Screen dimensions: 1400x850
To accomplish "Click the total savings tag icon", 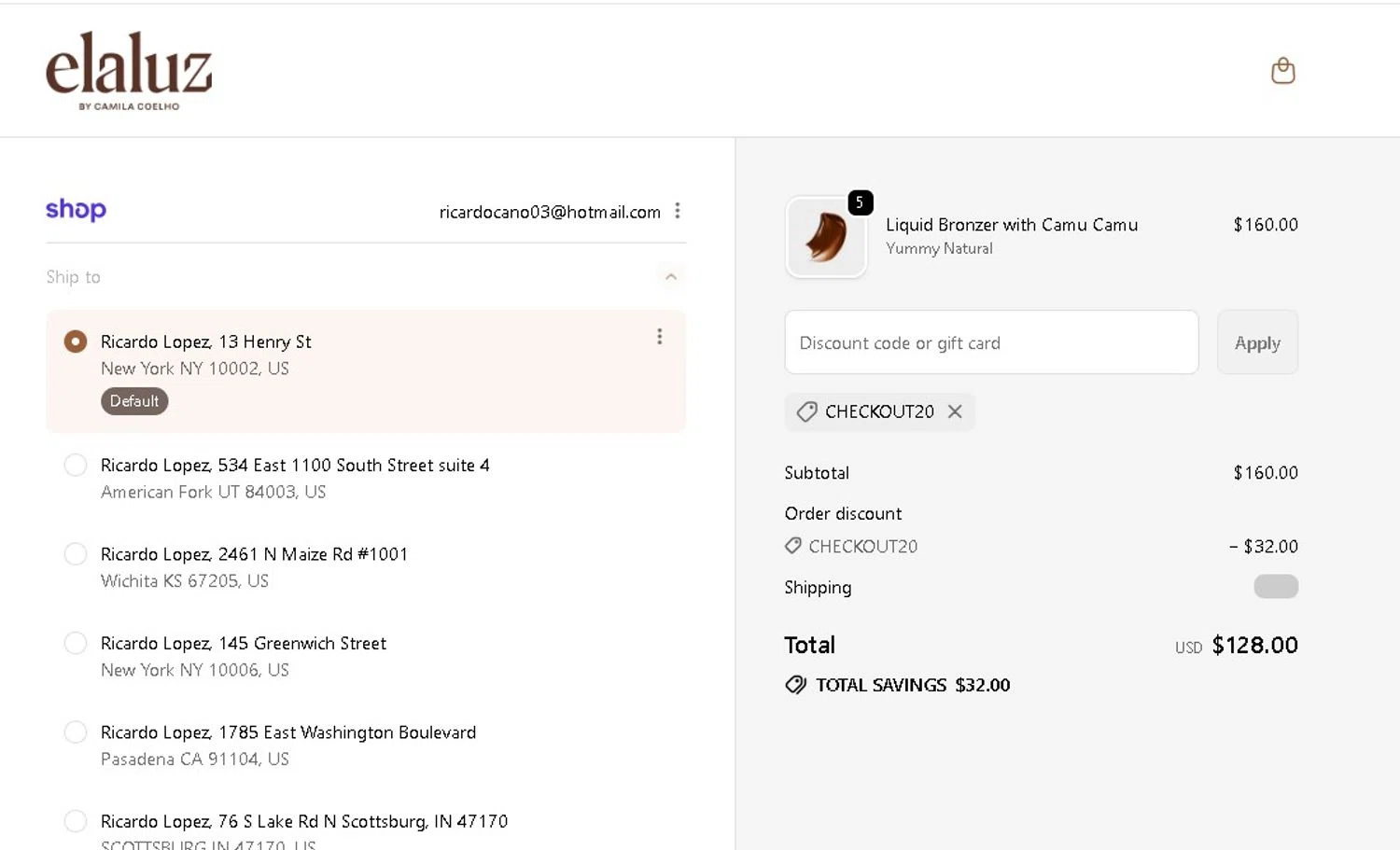I will (x=795, y=685).
